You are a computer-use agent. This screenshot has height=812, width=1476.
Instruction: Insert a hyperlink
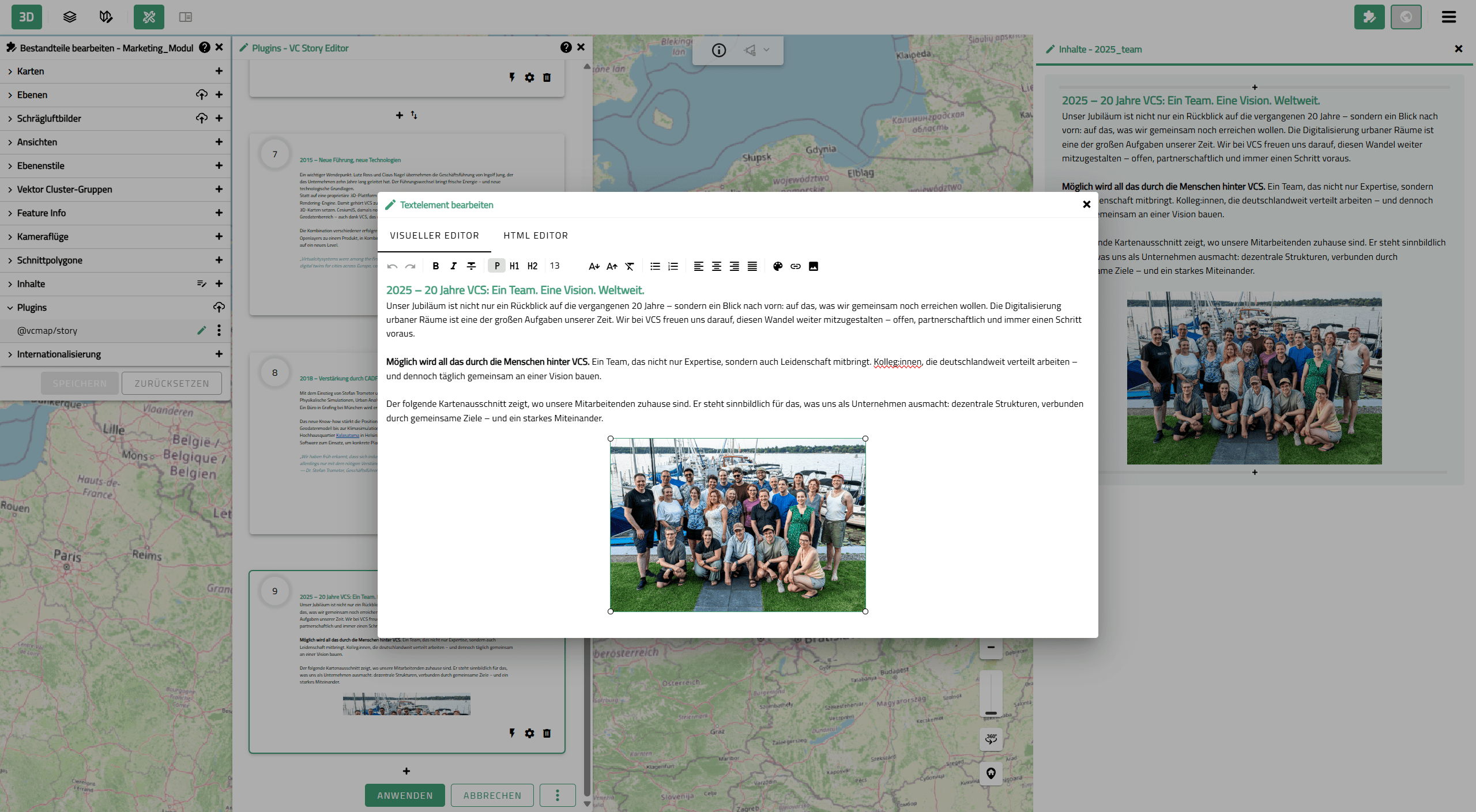(796, 266)
